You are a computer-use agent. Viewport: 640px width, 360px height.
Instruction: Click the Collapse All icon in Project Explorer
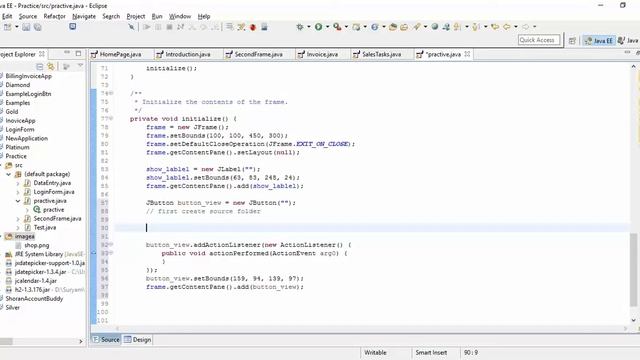[40, 66]
